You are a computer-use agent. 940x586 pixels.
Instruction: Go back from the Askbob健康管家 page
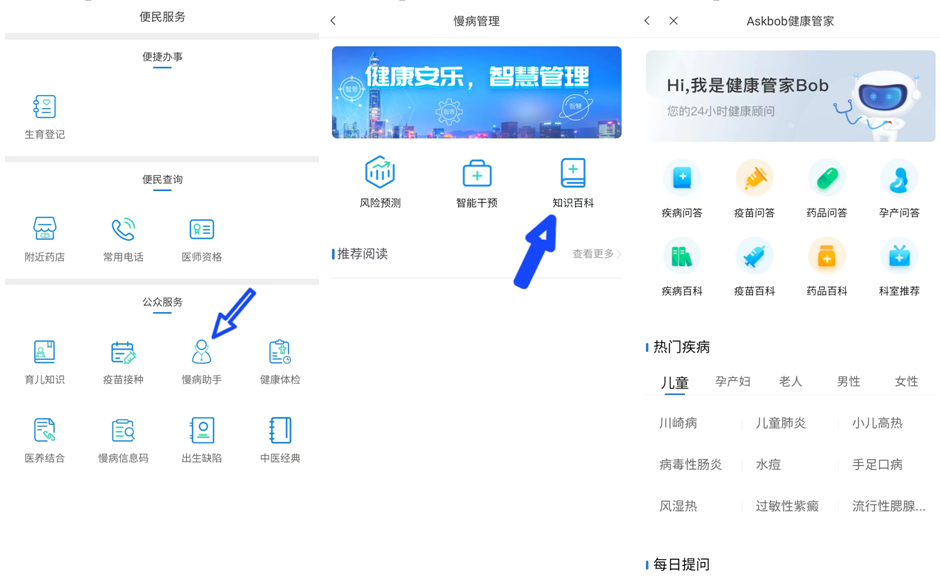click(x=647, y=20)
